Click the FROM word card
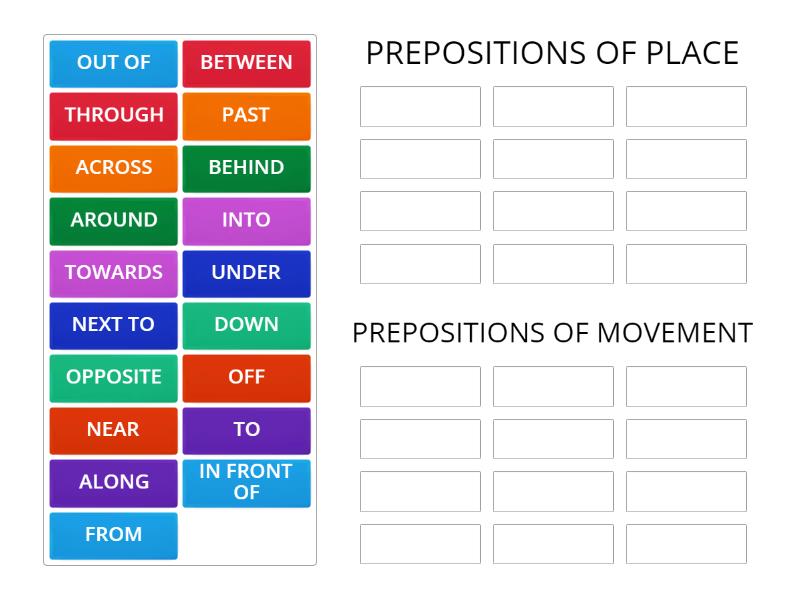 coord(113,535)
